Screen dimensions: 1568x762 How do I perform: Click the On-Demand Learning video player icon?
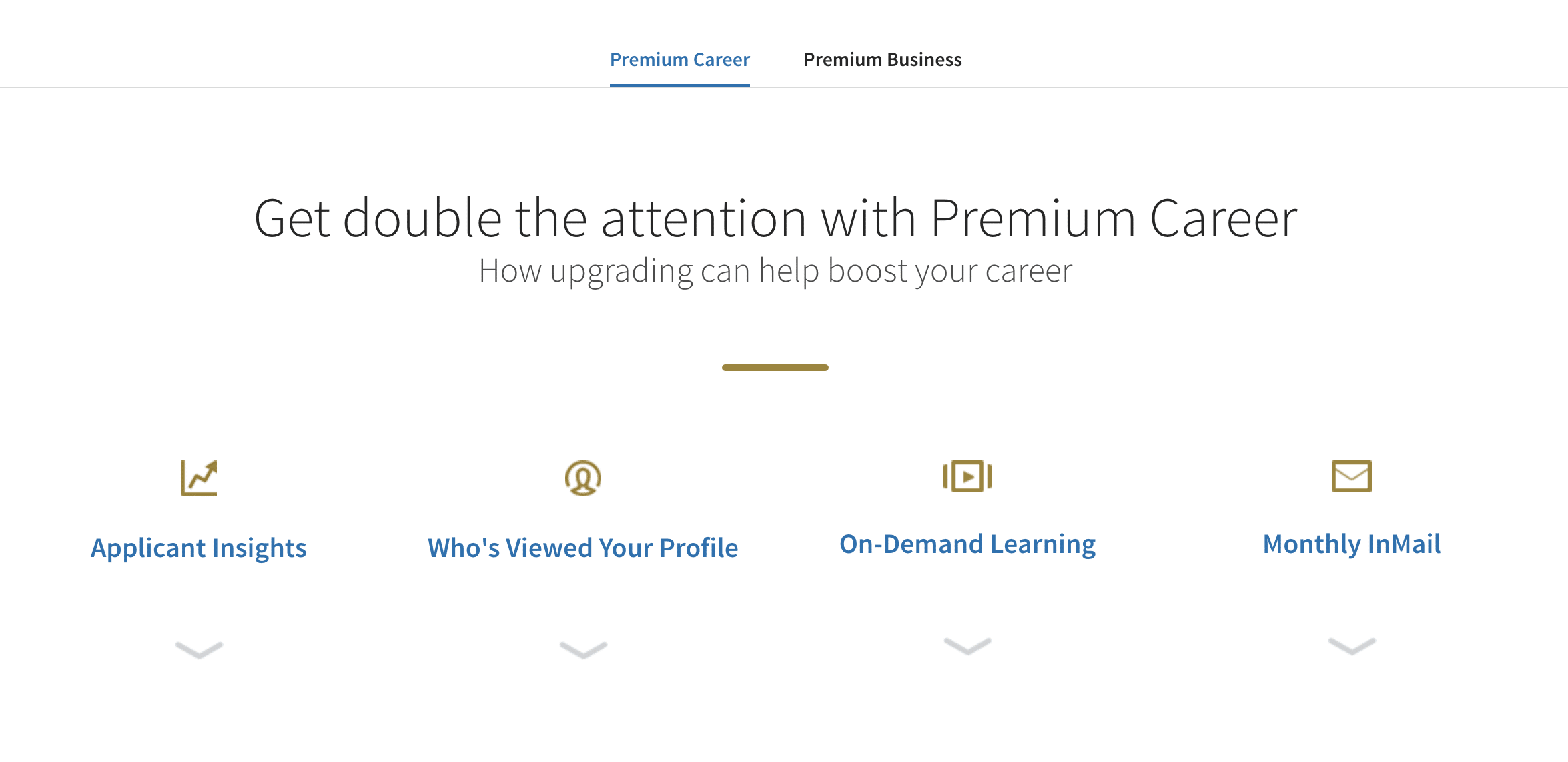tap(967, 476)
